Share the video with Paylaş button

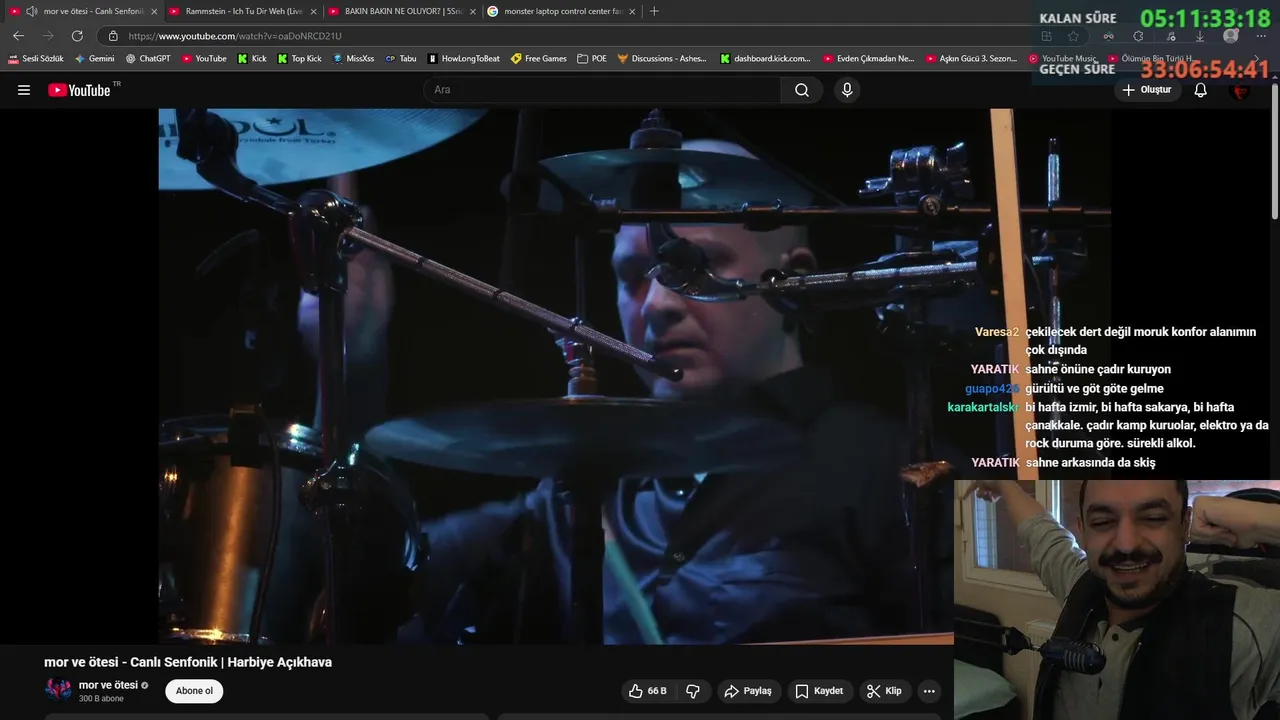(748, 691)
